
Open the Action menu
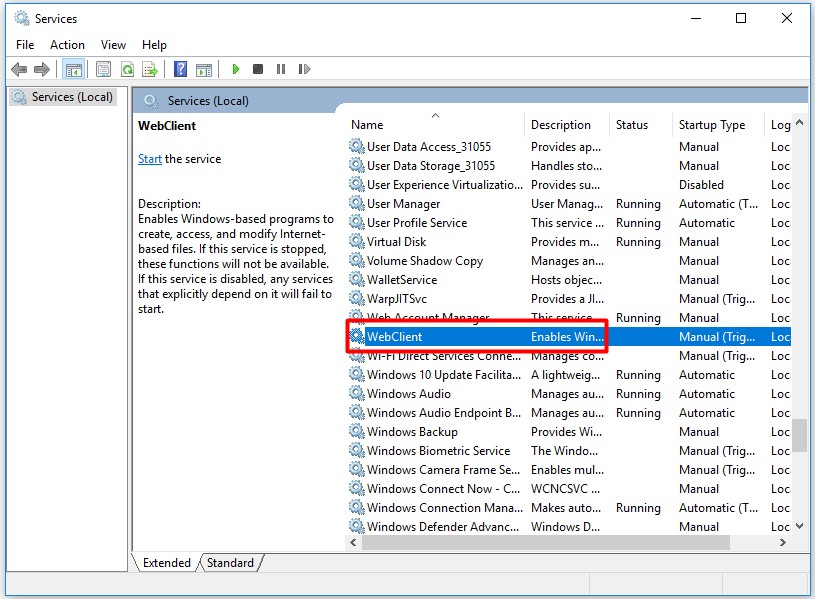coord(67,45)
